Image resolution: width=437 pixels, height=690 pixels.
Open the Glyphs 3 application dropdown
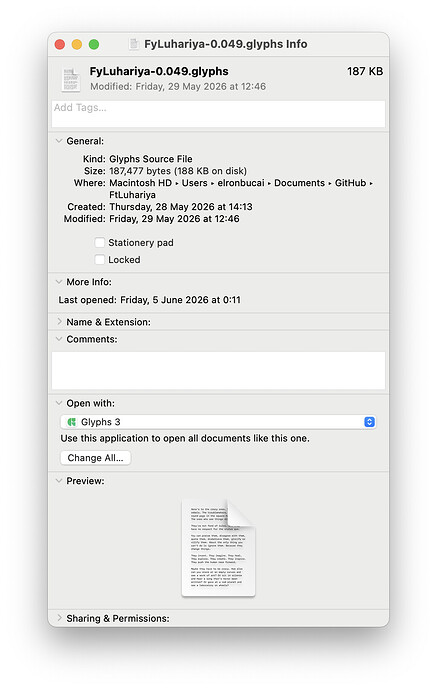[218, 422]
